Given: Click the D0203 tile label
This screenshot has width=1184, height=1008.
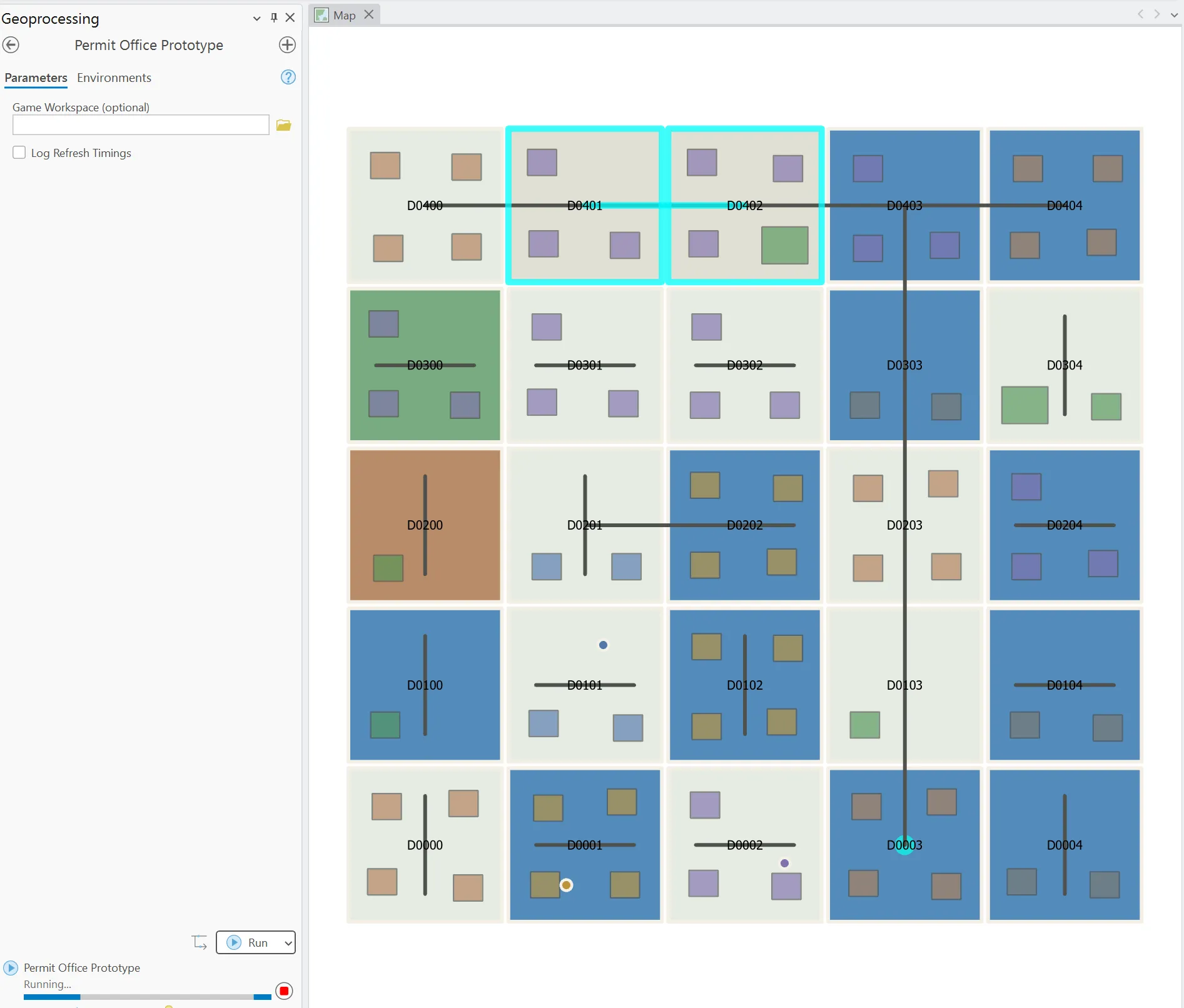Looking at the screenshot, I should coord(904,525).
